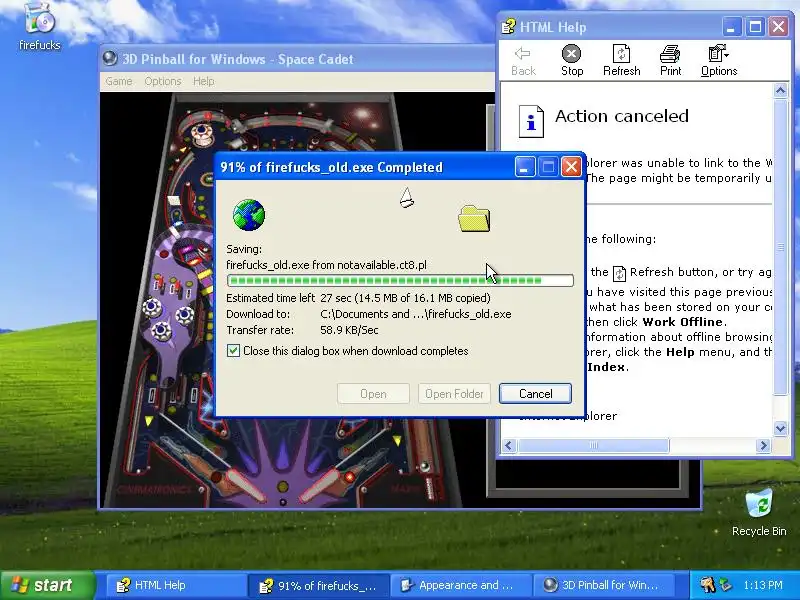This screenshot has height=600, width=800.
Task: Open the Recycle Bin desktop icon
Action: coord(759,512)
